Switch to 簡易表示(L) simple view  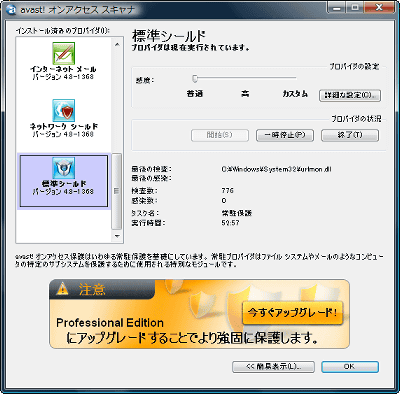click(273, 366)
